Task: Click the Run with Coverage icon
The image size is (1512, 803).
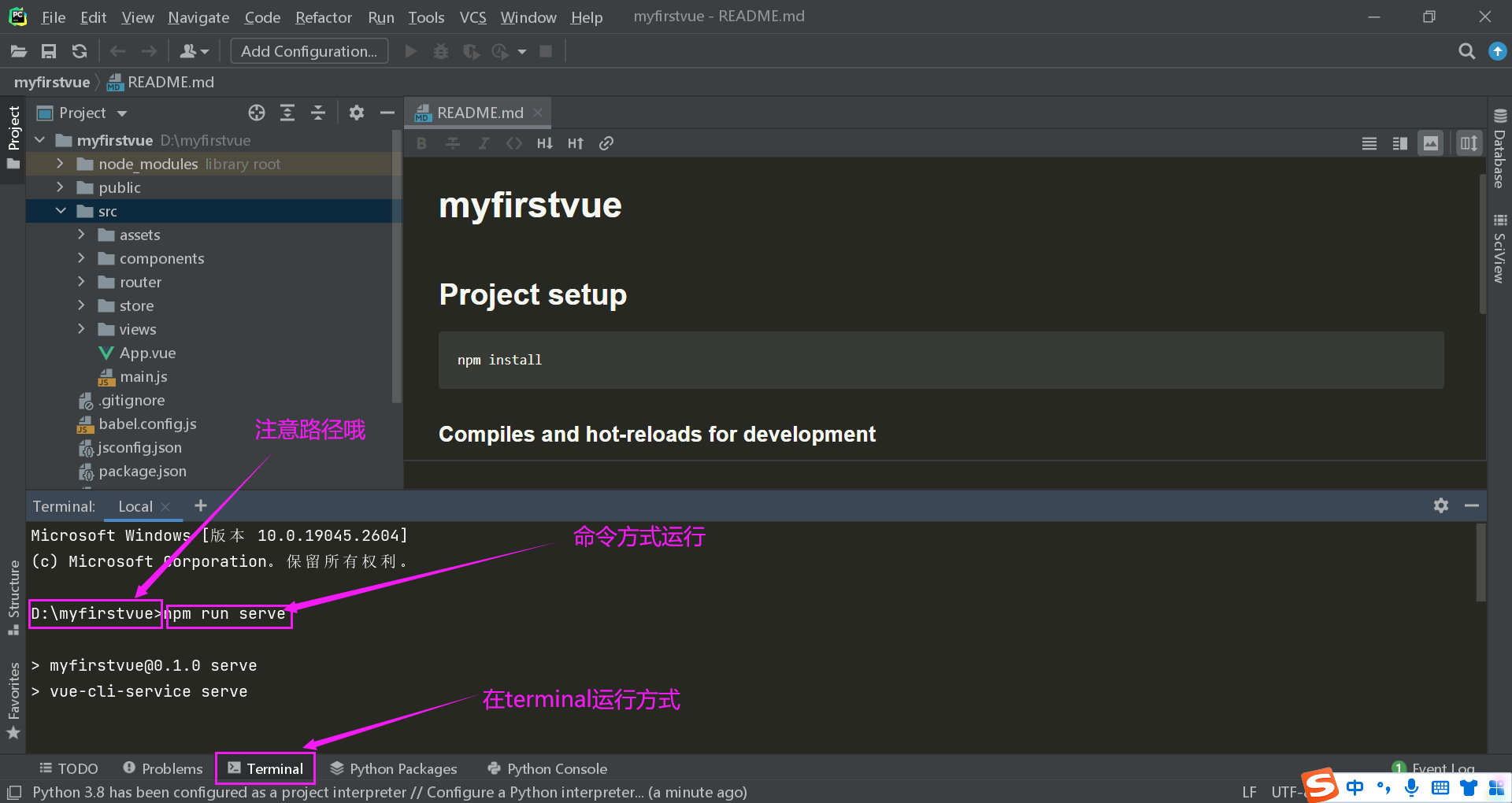Action: tap(471, 51)
